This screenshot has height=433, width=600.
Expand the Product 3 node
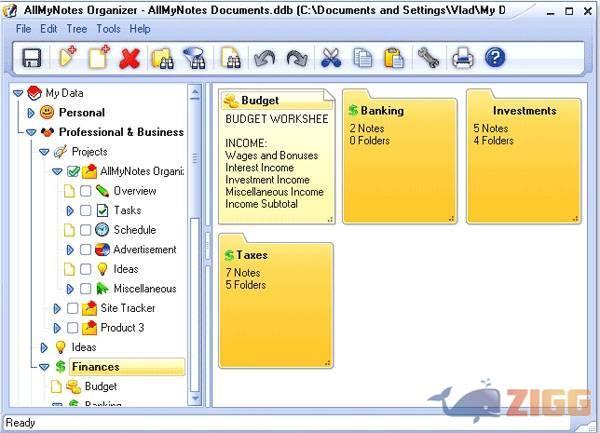(x=57, y=328)
